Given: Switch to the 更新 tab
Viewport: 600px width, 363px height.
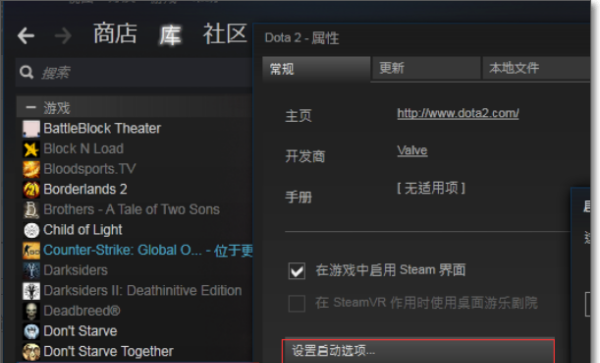Looking at the screenshot, I should pyautogui.click(x=426, y=68).
